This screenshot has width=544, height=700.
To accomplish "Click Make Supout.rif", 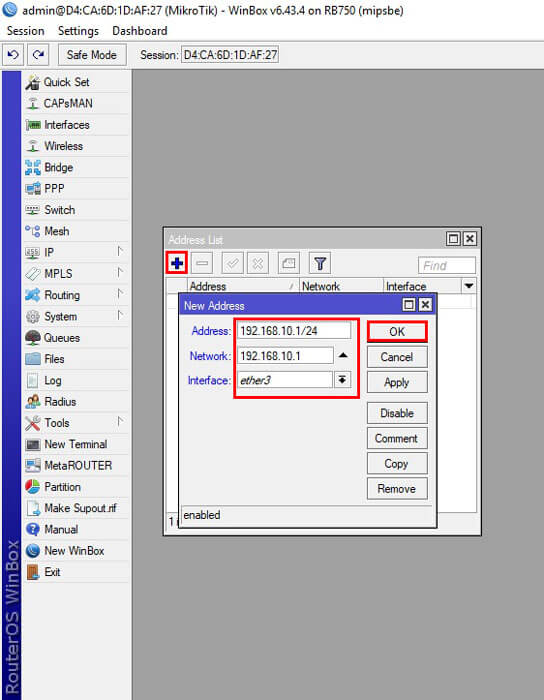I will pos(76,508).
